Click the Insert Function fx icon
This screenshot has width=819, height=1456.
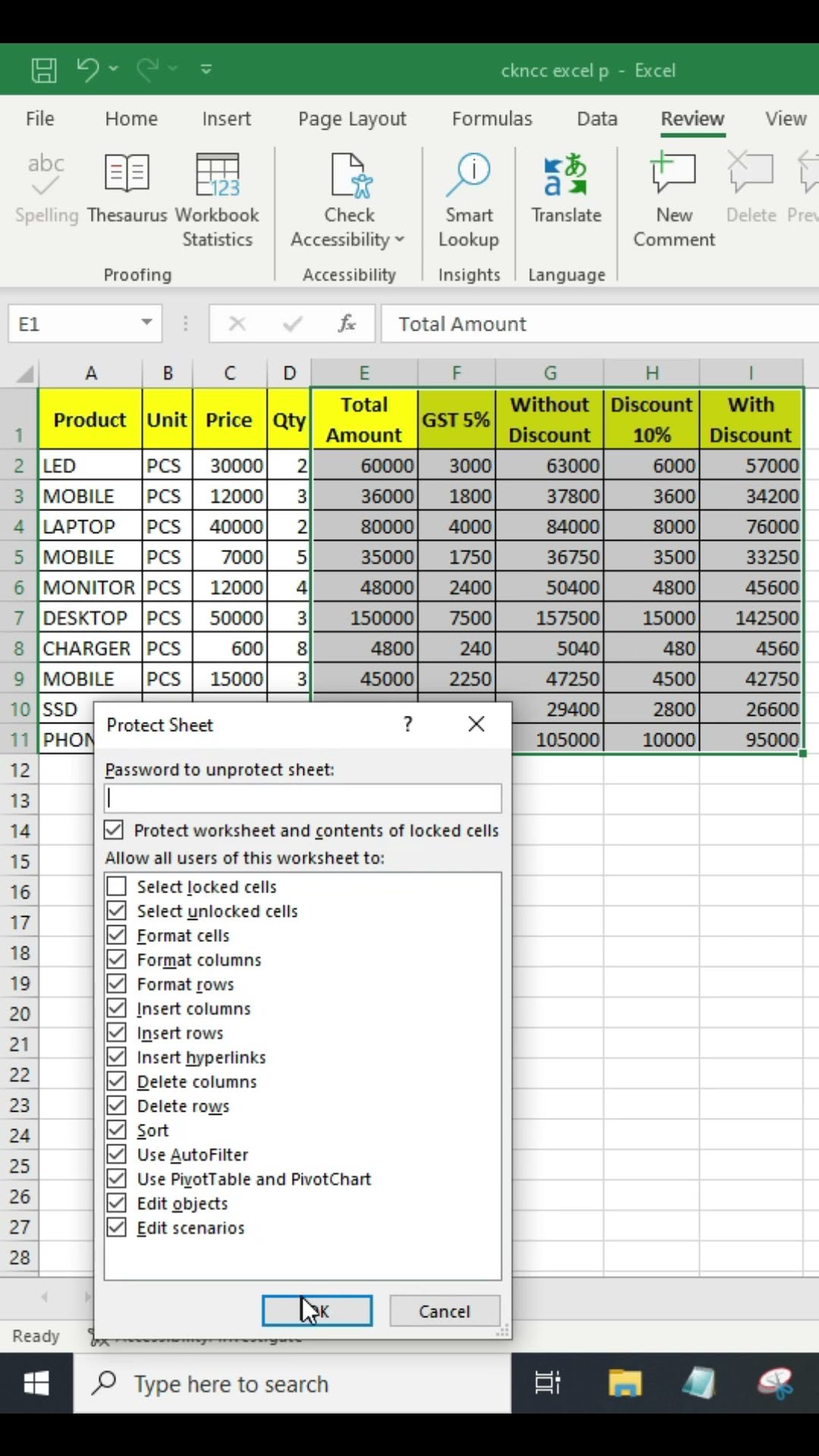[x=347, y=324]
